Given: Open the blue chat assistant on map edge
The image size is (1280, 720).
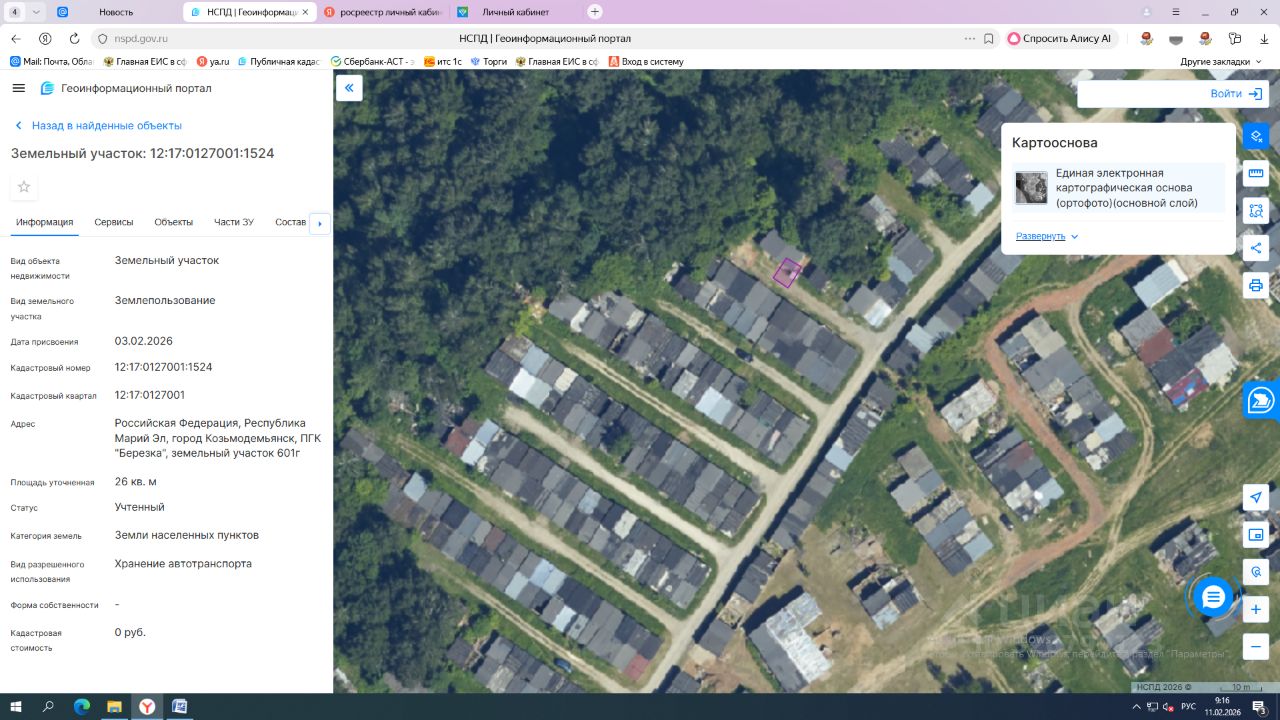Looking at the screenshot, I should [x=1261, y=401].
